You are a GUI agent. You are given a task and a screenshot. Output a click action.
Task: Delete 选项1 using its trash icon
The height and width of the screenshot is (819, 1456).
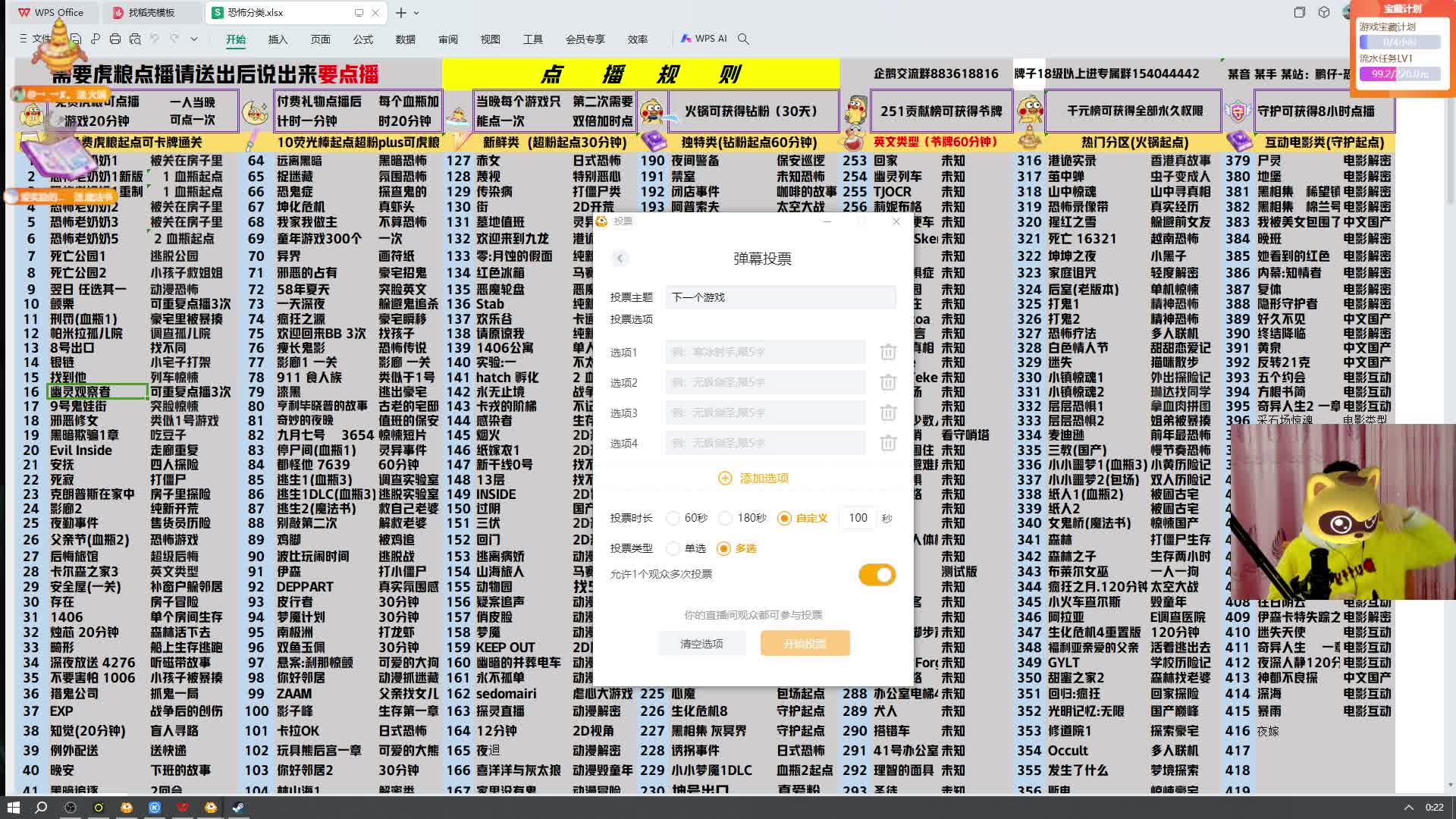[887, 352]
